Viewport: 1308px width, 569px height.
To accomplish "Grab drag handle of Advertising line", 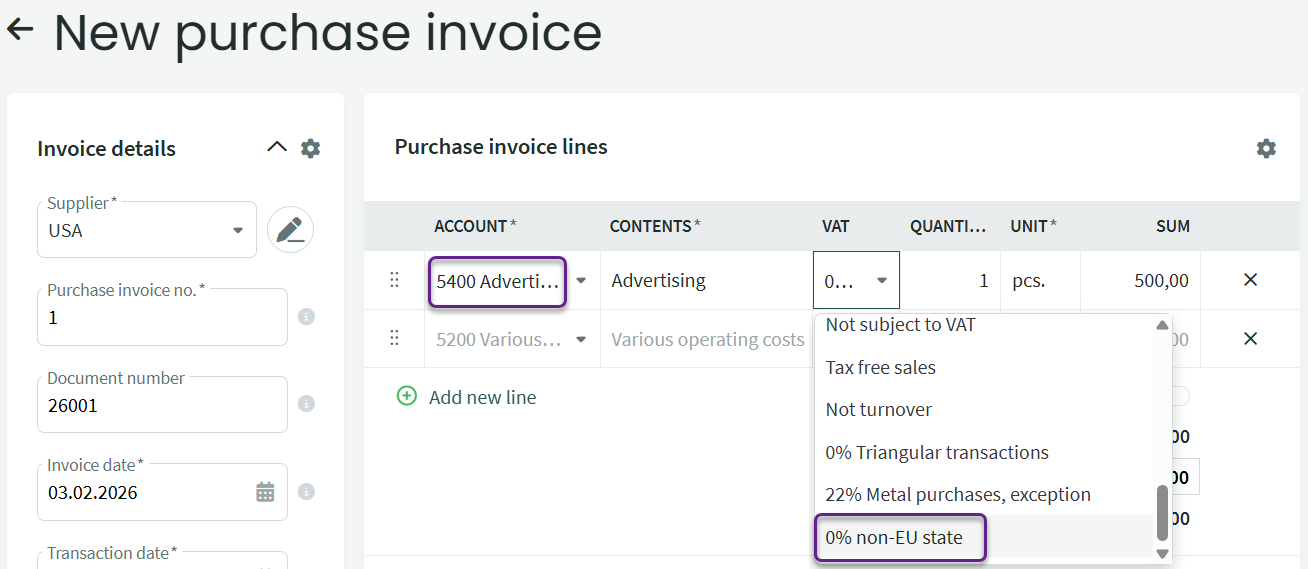I will 394,280.
